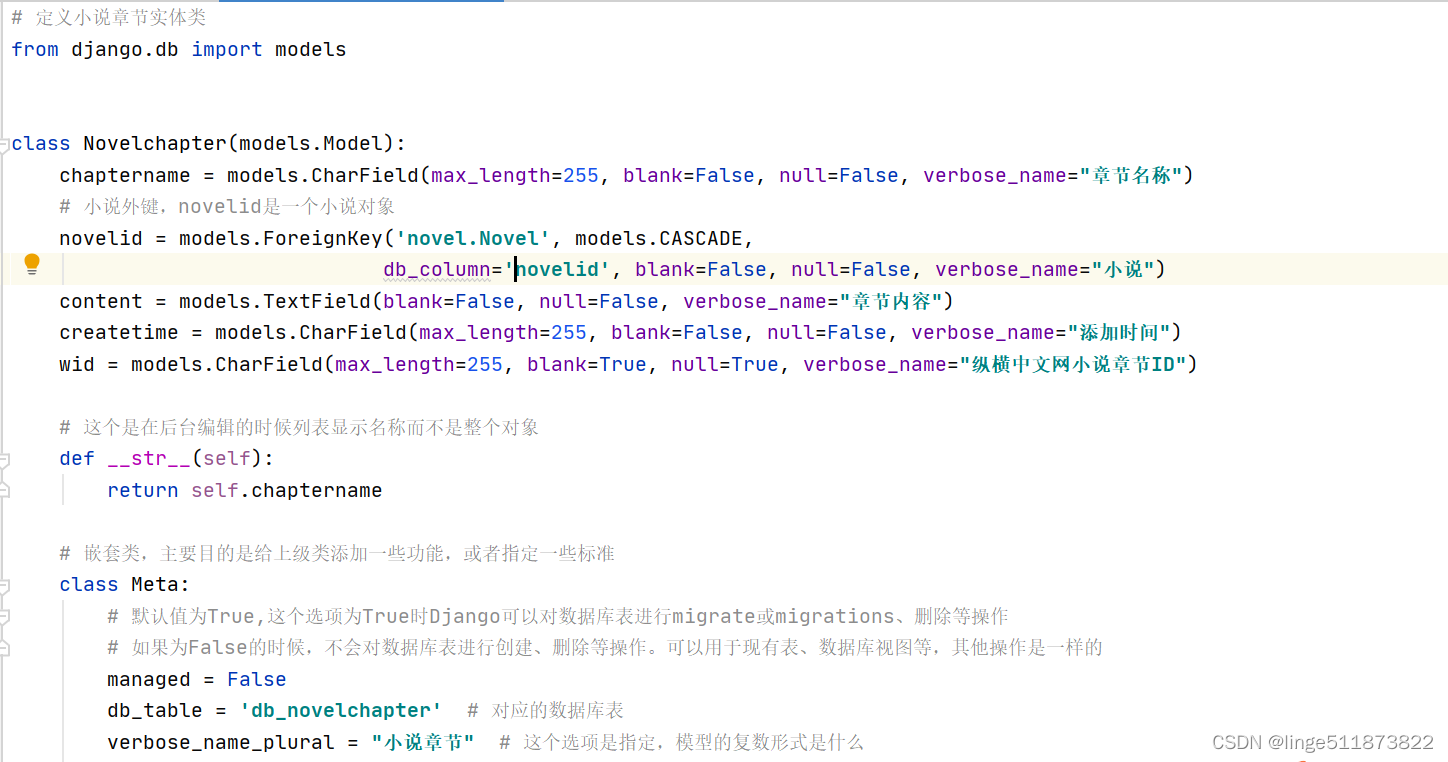Screen dimensions: 1448x762
Task: Click the "小说章节" plural name string
Action: click(422, 742)
